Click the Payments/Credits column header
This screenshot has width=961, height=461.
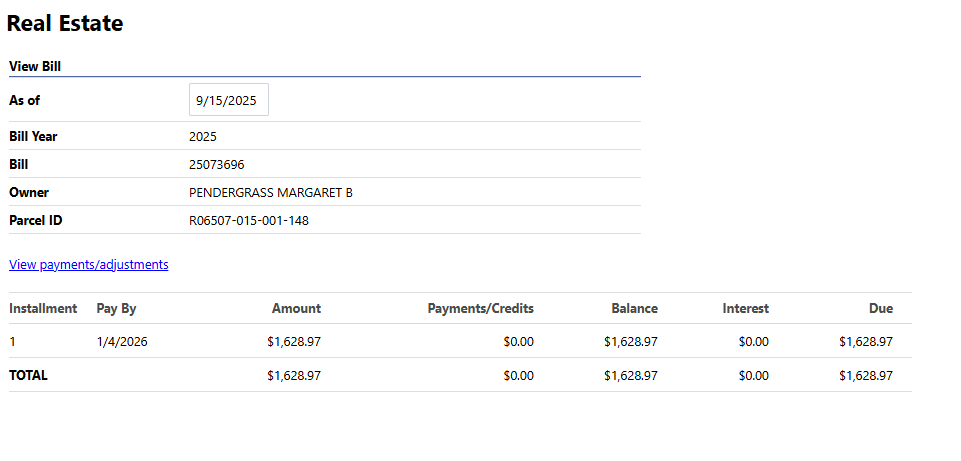point(480,308)
